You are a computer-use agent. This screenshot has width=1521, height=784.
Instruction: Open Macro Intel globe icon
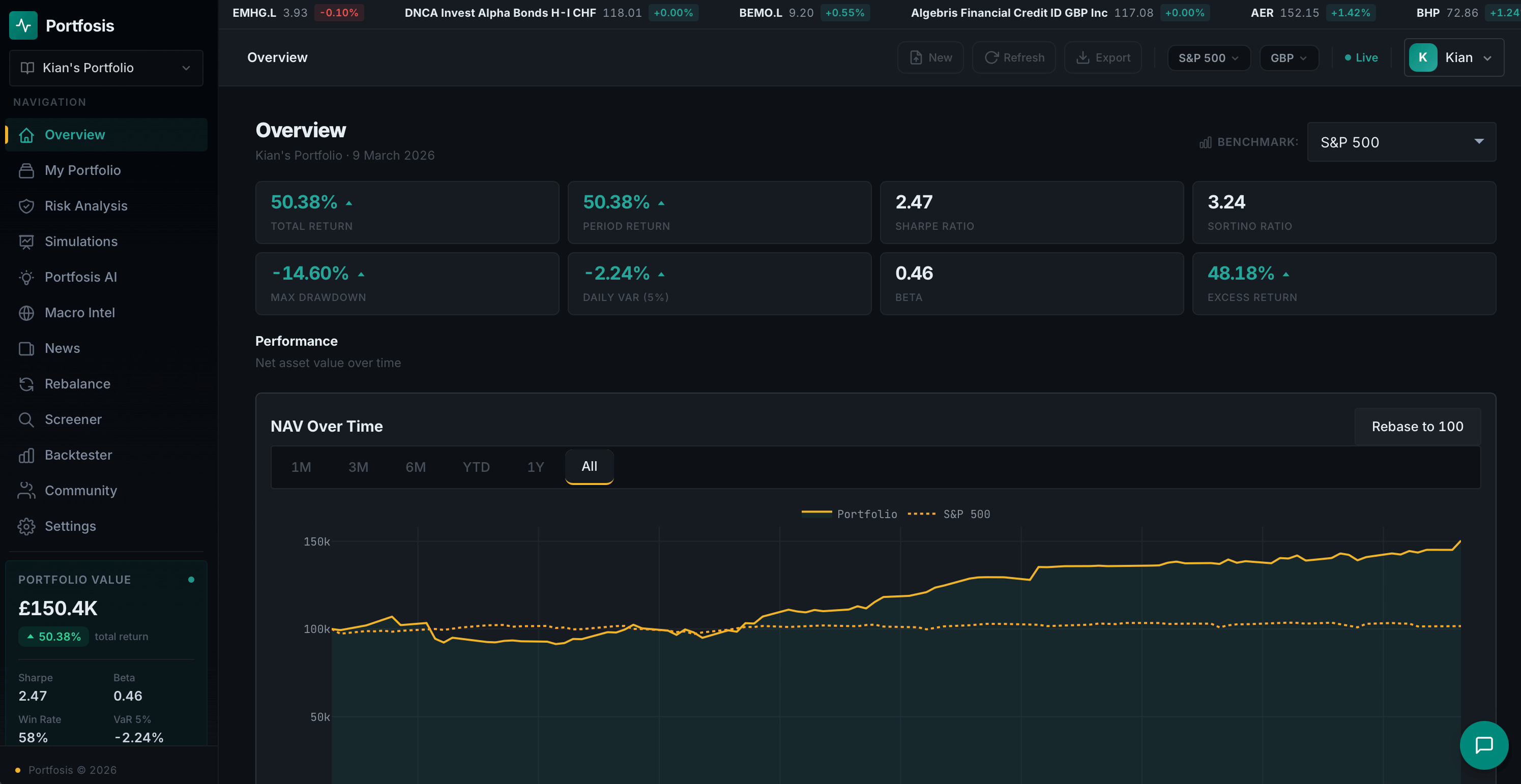click(26, 313)
